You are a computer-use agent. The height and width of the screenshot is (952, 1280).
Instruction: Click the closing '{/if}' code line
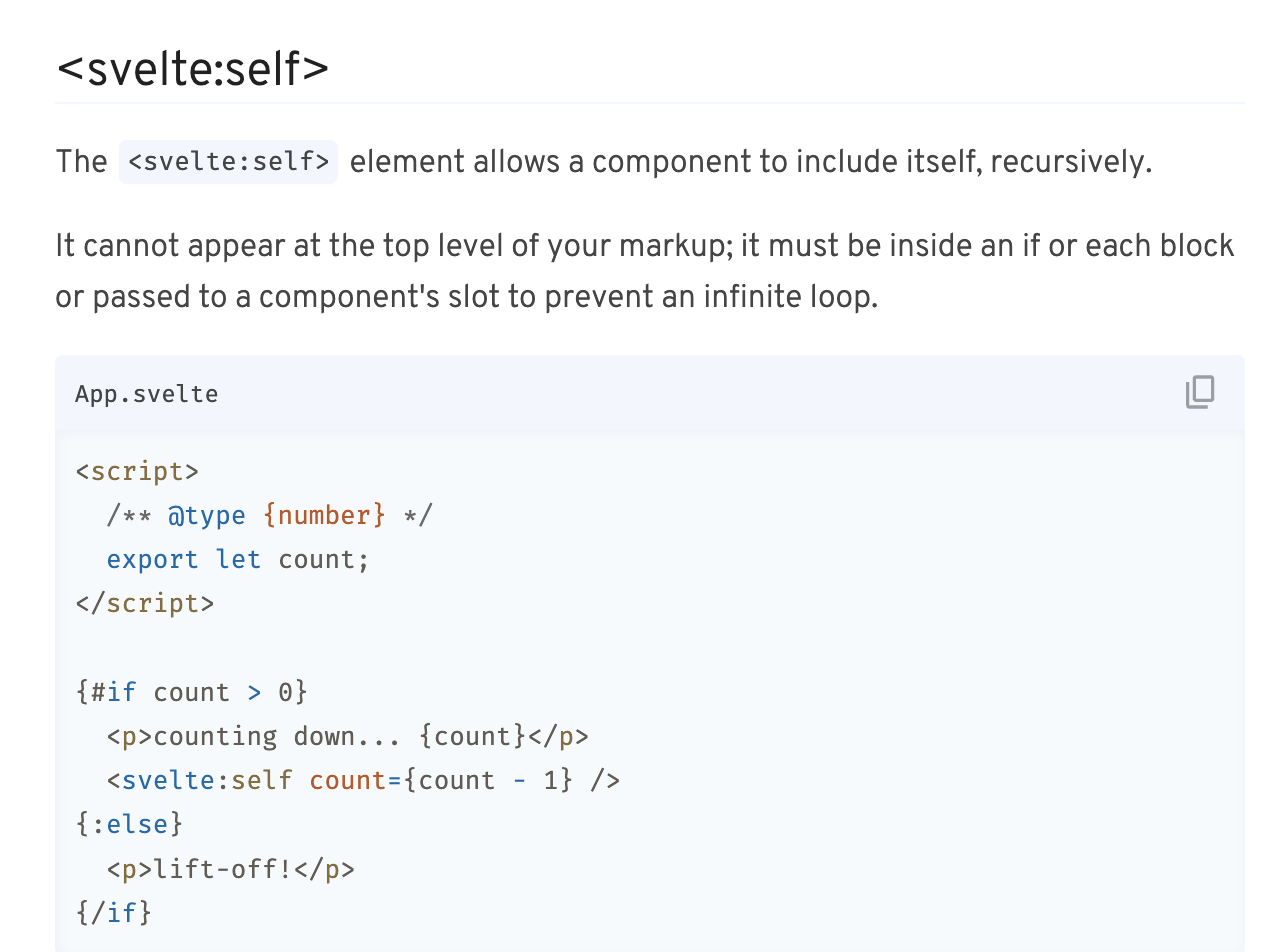click(x=113, y=912)
